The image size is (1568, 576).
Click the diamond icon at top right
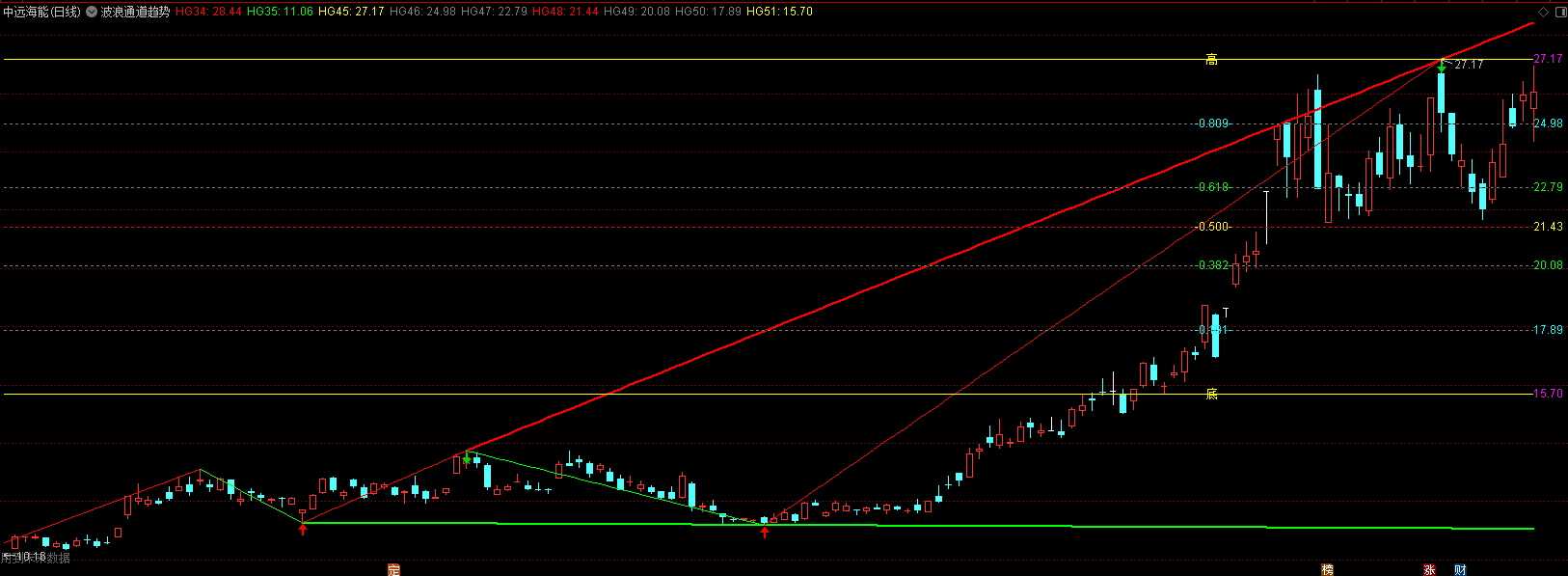click(x=1543, y=12)
